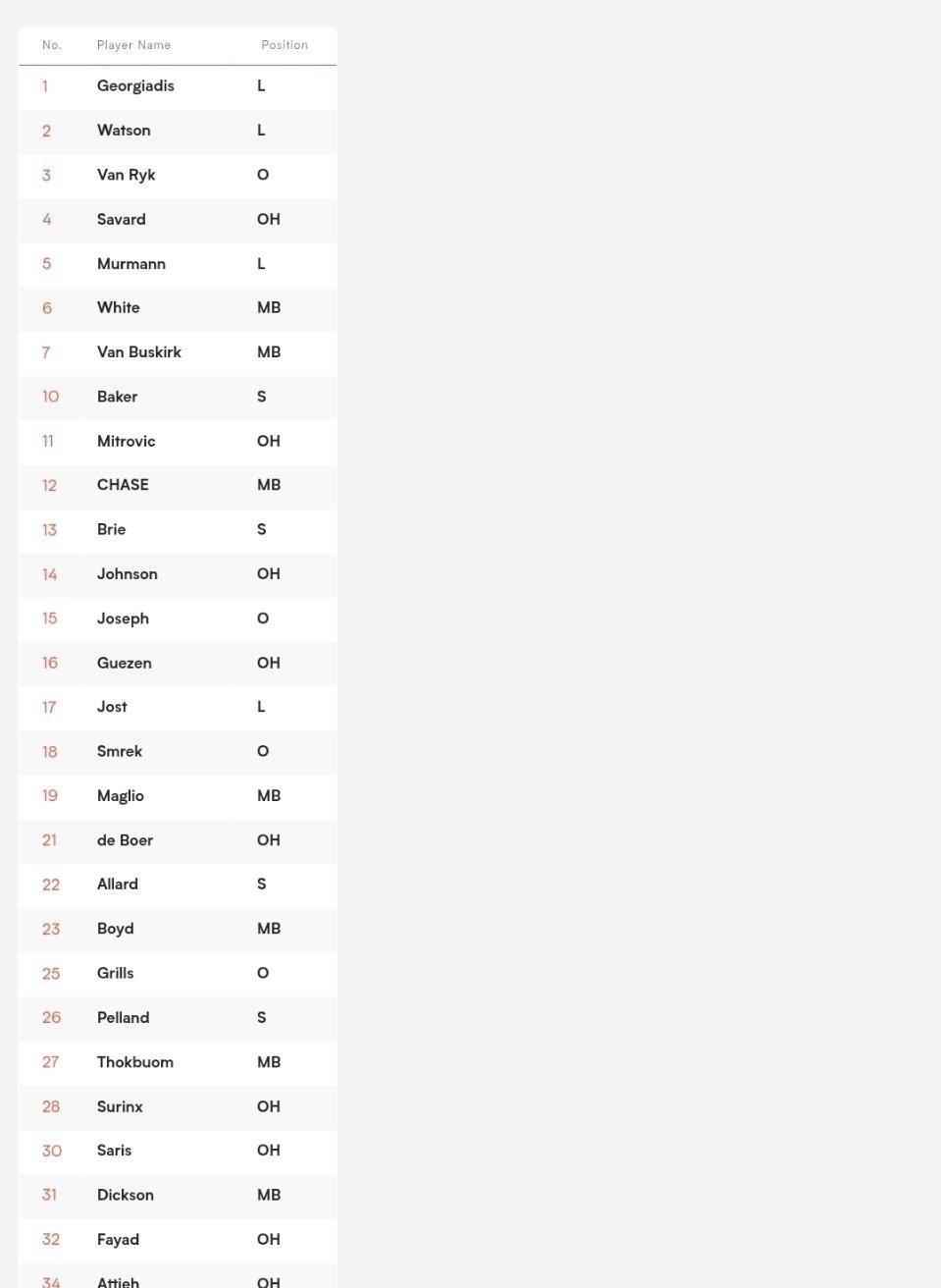Select player Murmann
The image size is (941, 1288).
point(131,263)
